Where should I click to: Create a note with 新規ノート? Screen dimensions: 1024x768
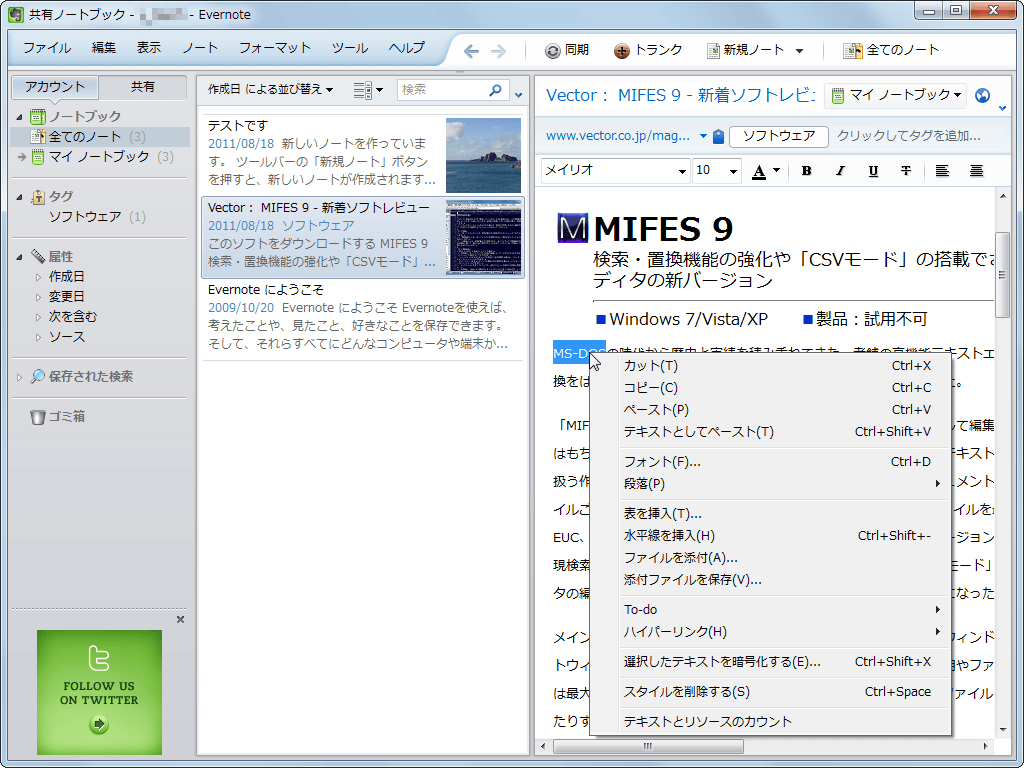coord(746,50)
